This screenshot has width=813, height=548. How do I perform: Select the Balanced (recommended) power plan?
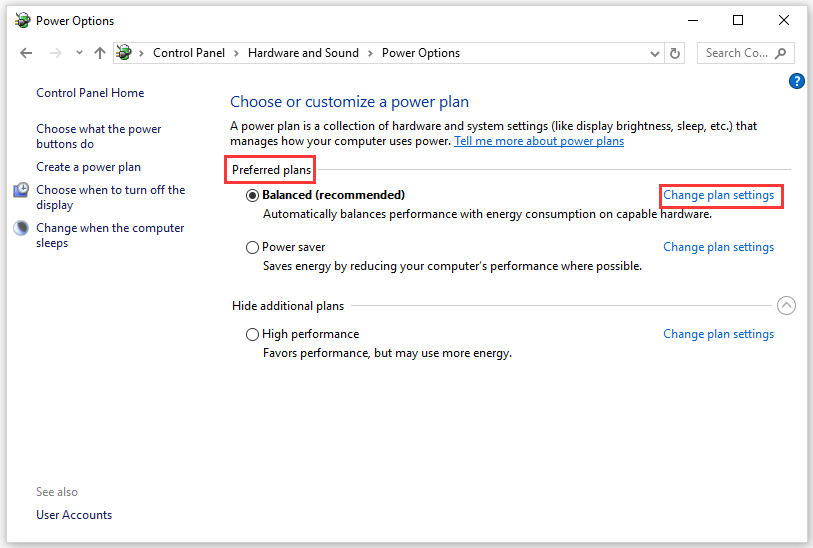tap(253, 196)
